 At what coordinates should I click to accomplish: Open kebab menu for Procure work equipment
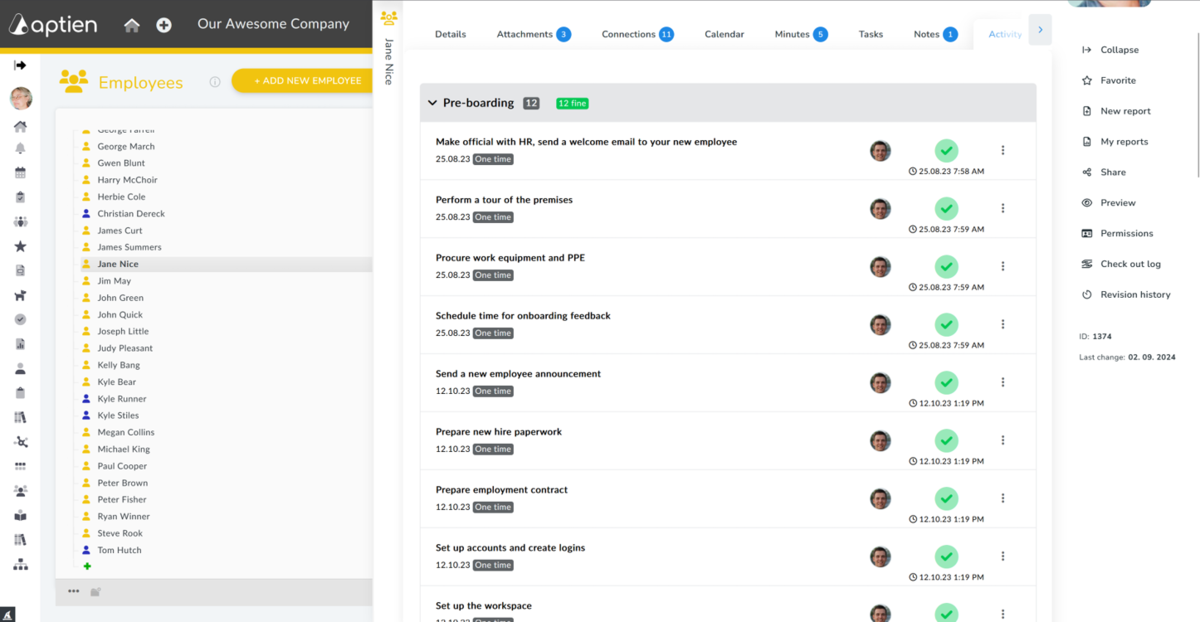point(1003,266)
